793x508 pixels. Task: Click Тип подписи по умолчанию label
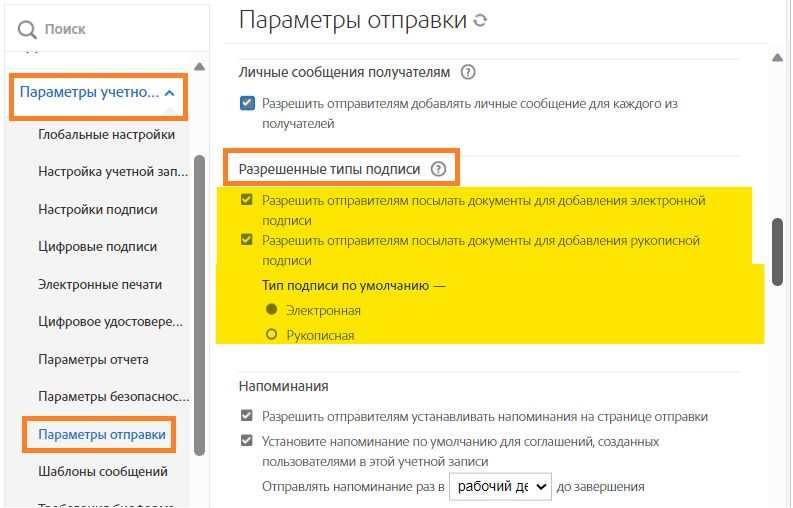pyautogui.click(x=353, y=285)
